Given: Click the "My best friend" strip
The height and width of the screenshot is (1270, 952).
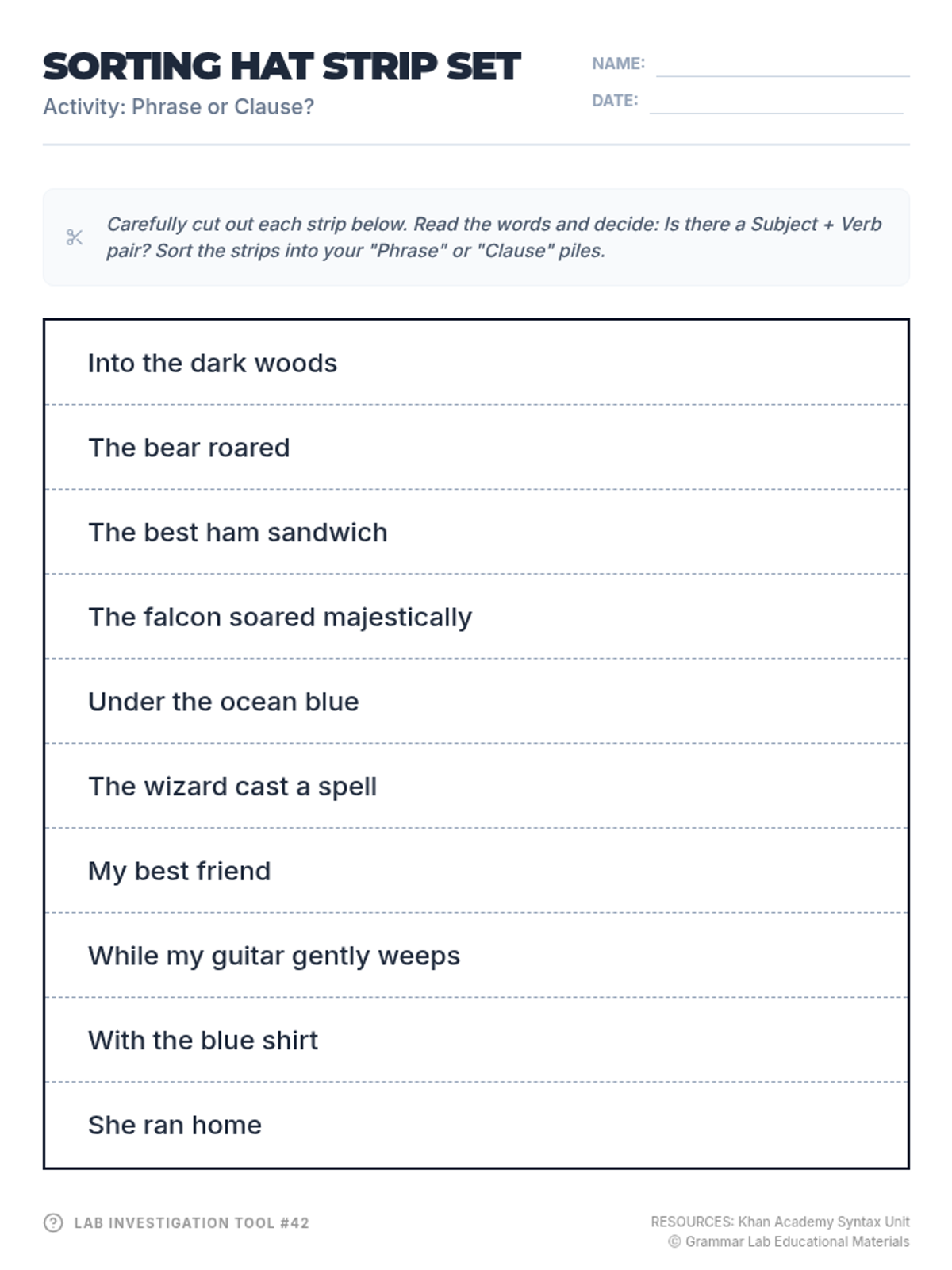Looking at the screenshot, I should click(x=476, y=871).
